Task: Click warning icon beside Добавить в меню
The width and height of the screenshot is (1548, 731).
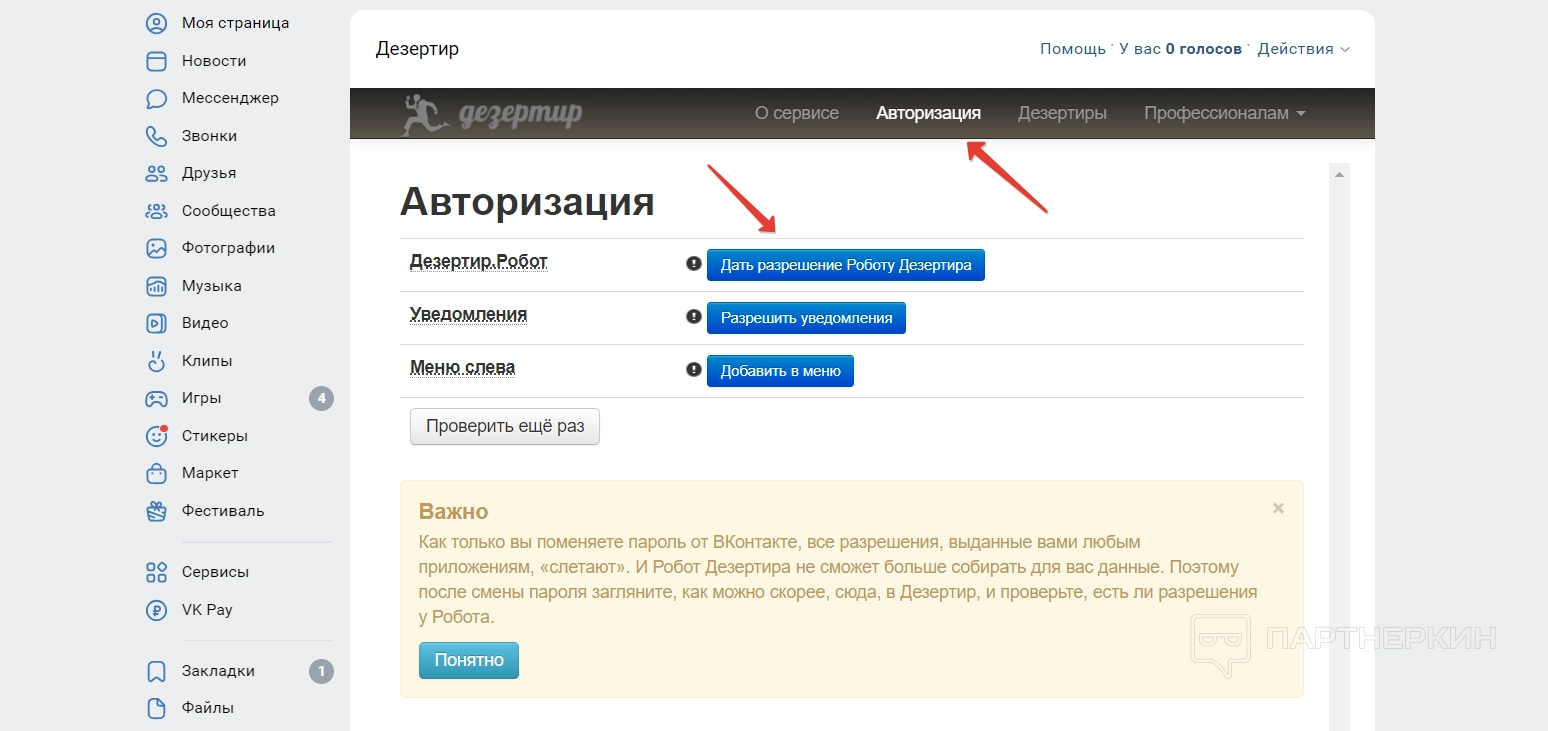Action: pos(693,370)
